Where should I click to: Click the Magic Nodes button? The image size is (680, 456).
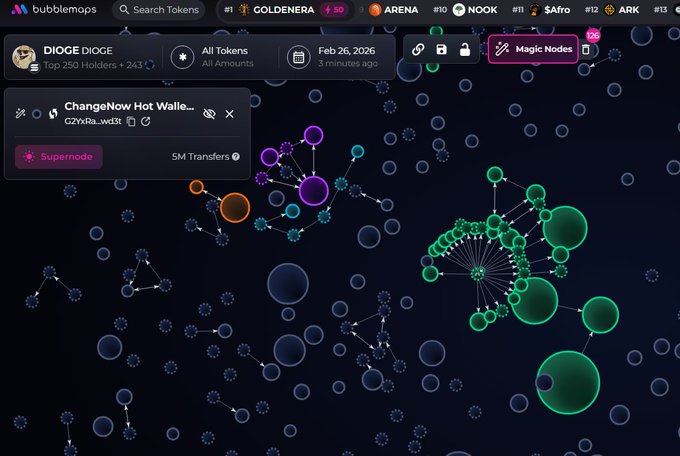click(533, 49)
